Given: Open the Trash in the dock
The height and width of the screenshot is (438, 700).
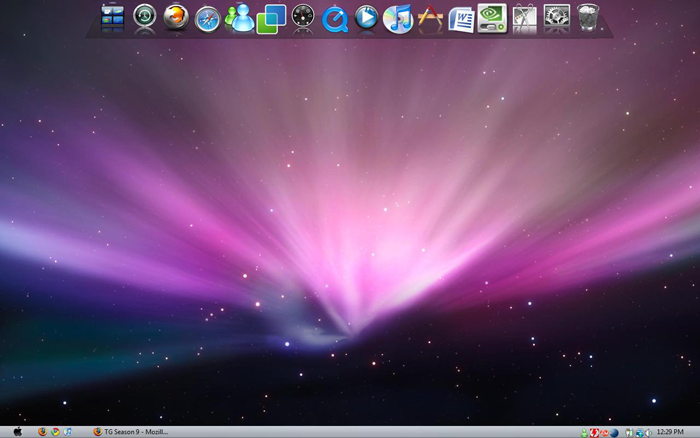Looking at the screenshot, I should 588,17.
